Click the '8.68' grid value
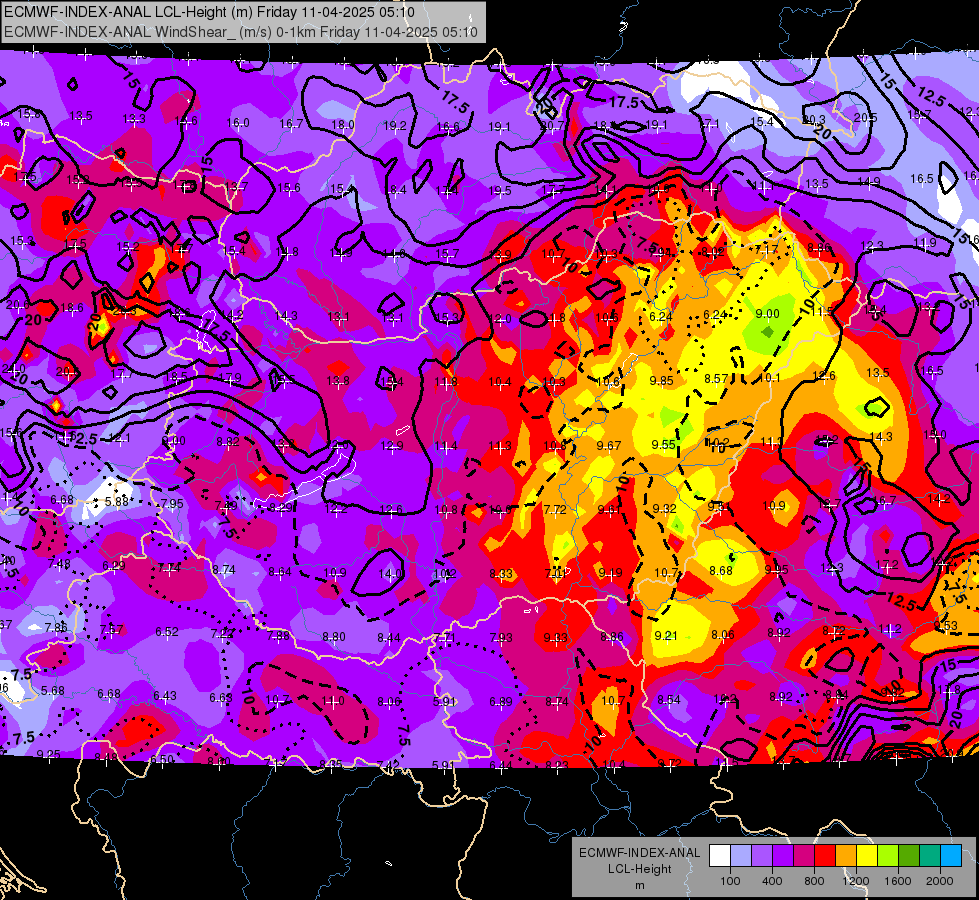This screenshot has height=900, width=979. (721, 571)
